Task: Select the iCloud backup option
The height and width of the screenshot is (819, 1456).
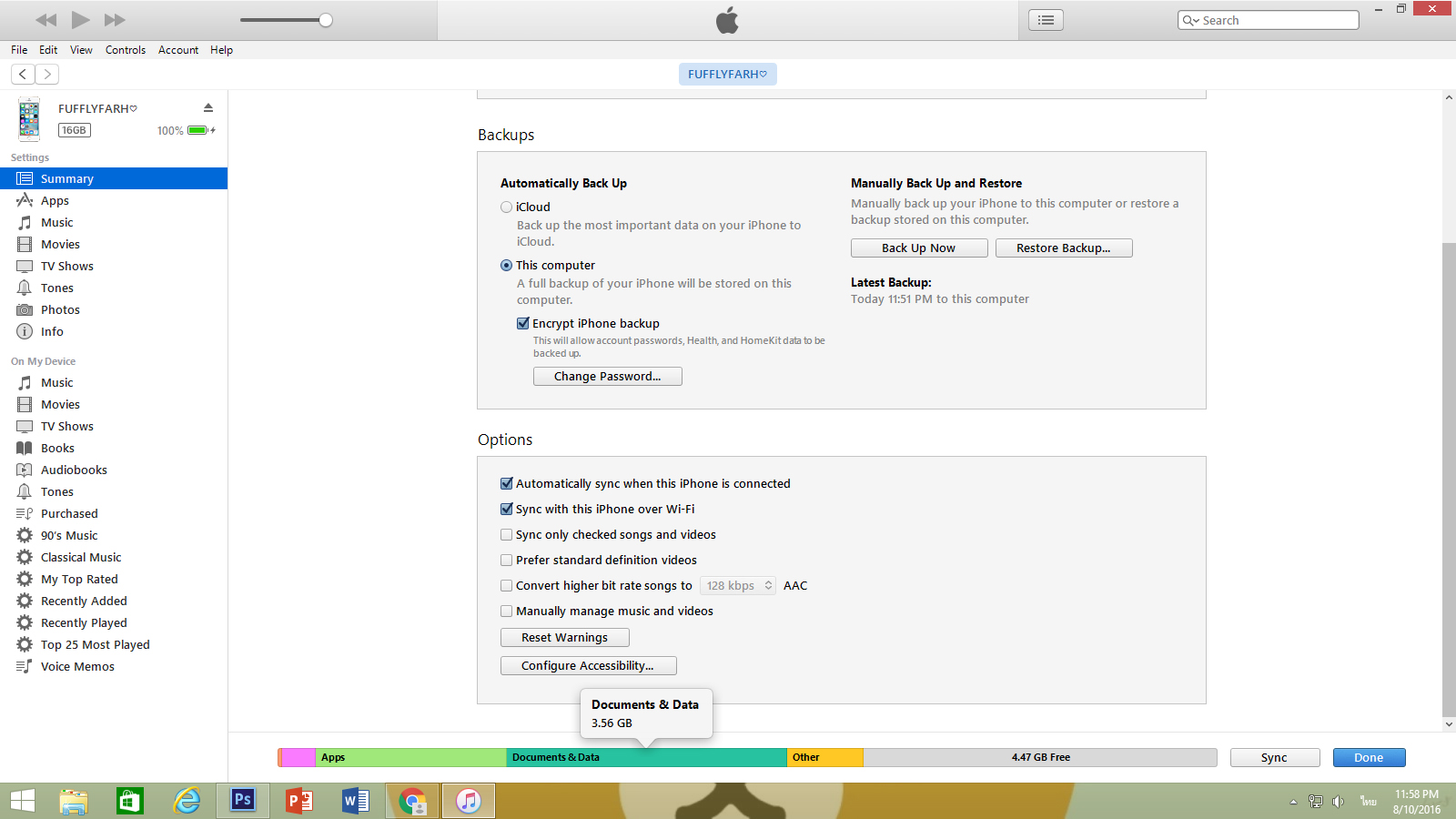Action: (506, 207)
